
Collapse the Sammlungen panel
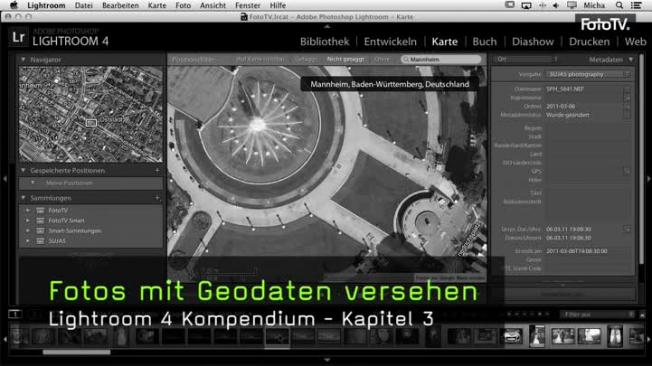coord(23,198)
